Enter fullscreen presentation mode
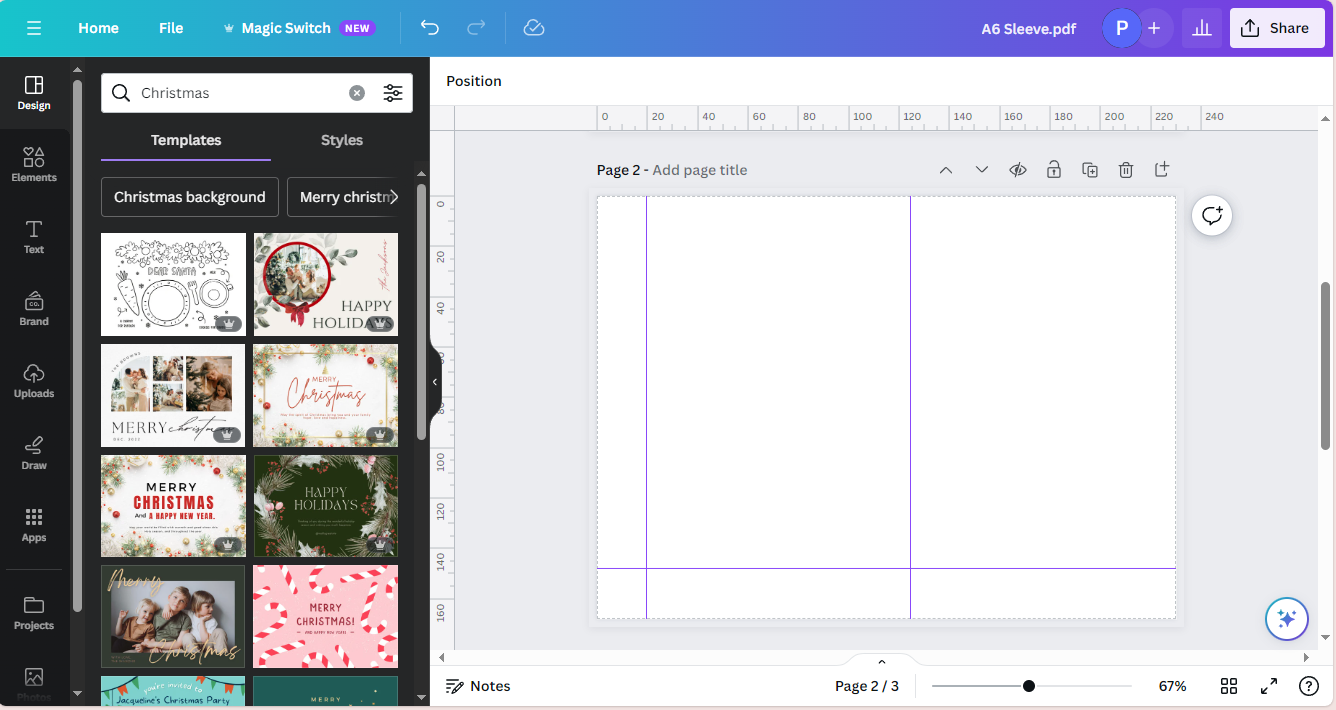1336x710 pixels. [x=1269, y=686]
